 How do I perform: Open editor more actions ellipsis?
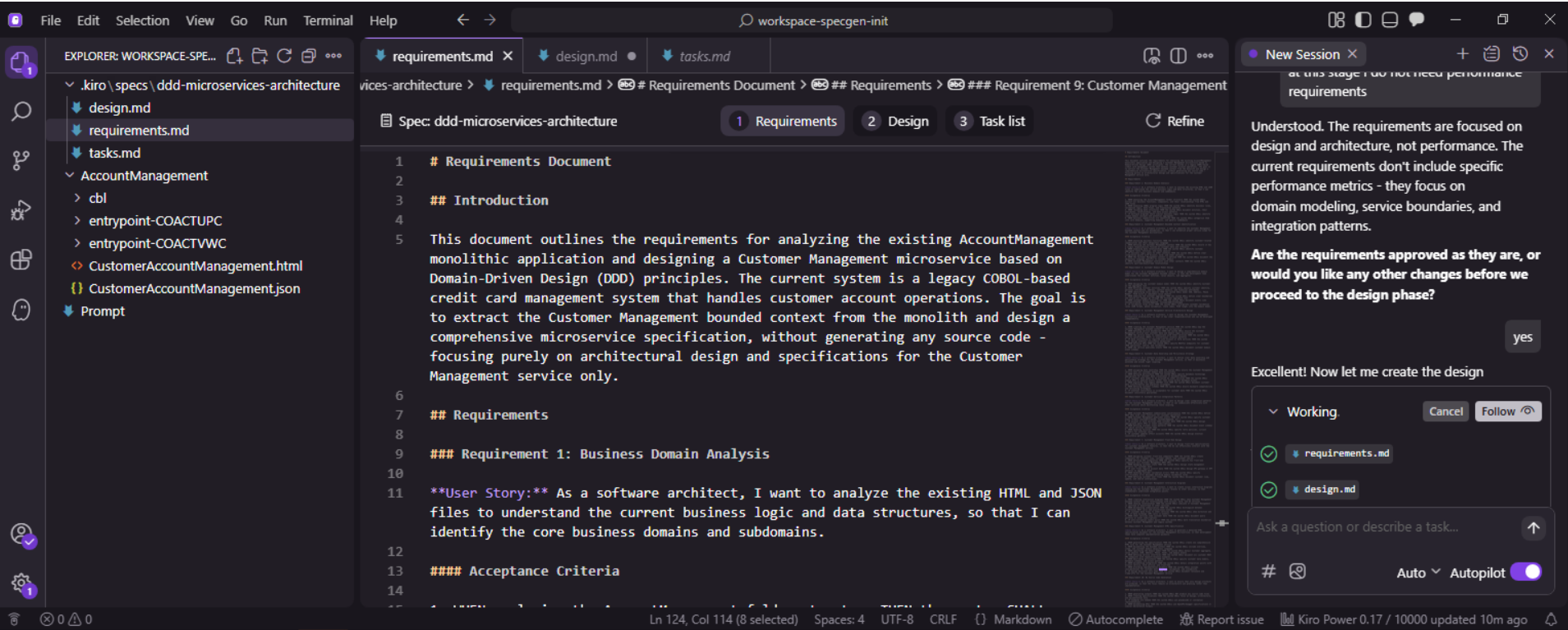tap(1205, 56)
